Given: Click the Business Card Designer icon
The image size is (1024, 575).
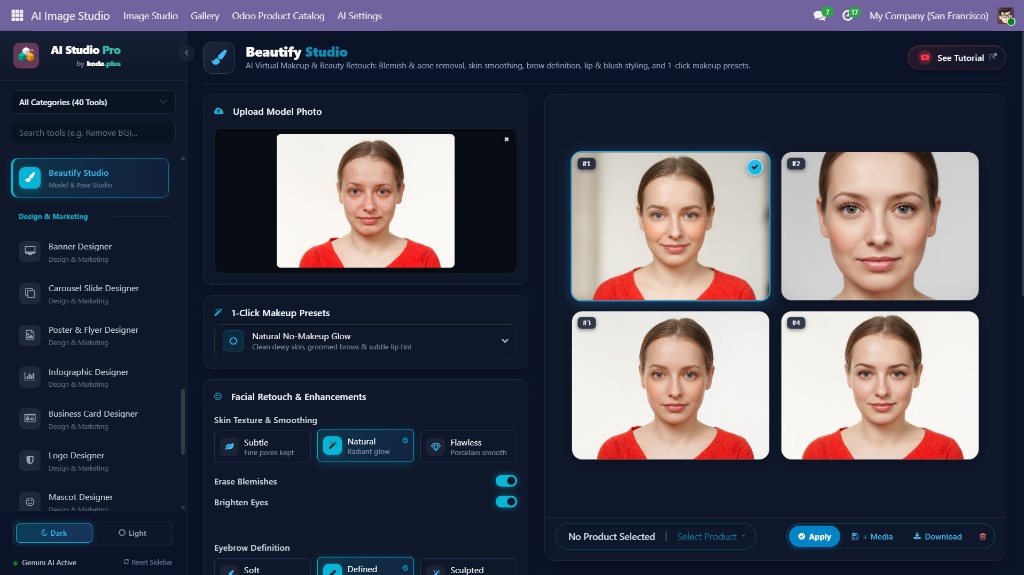Looking at the screenshot, I should pos(30,418).
